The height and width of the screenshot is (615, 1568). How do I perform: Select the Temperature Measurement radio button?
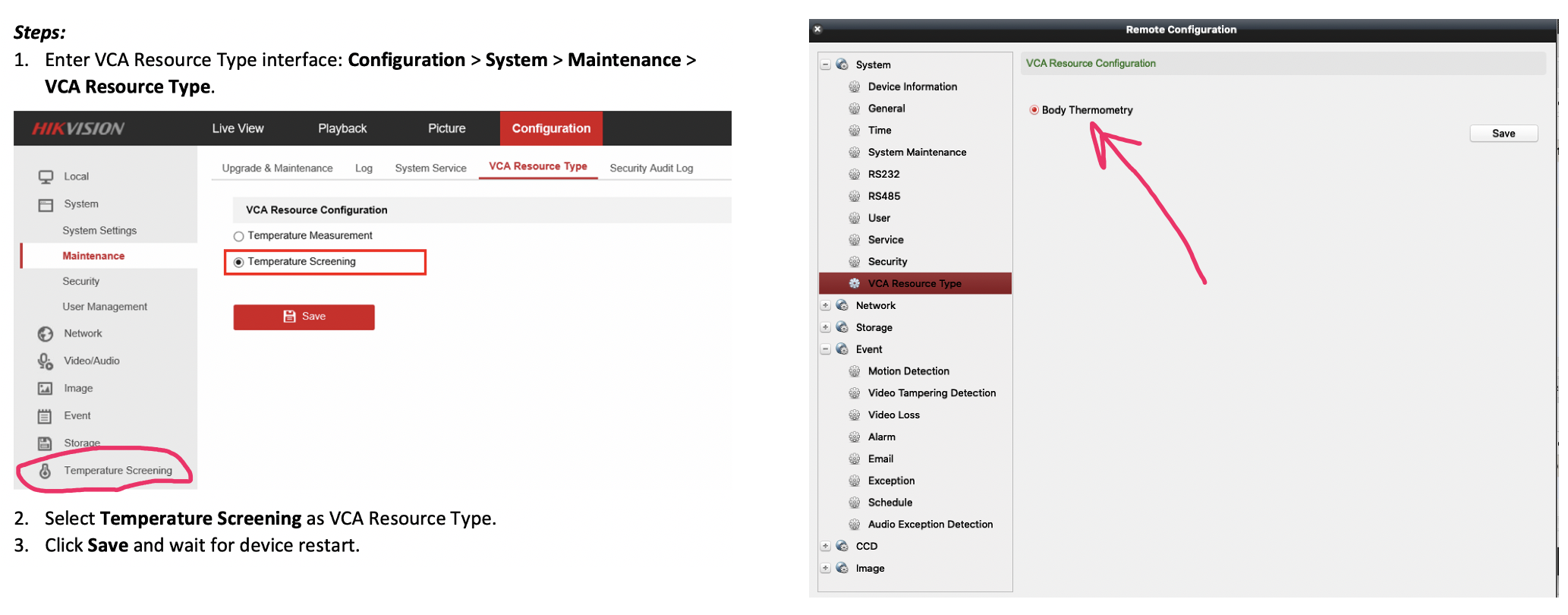pyautogui.click(x=239, y=236)
